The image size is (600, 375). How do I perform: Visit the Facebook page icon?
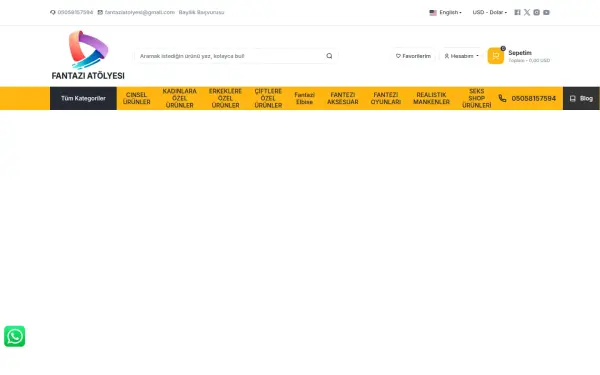click(x=517, y=12)
